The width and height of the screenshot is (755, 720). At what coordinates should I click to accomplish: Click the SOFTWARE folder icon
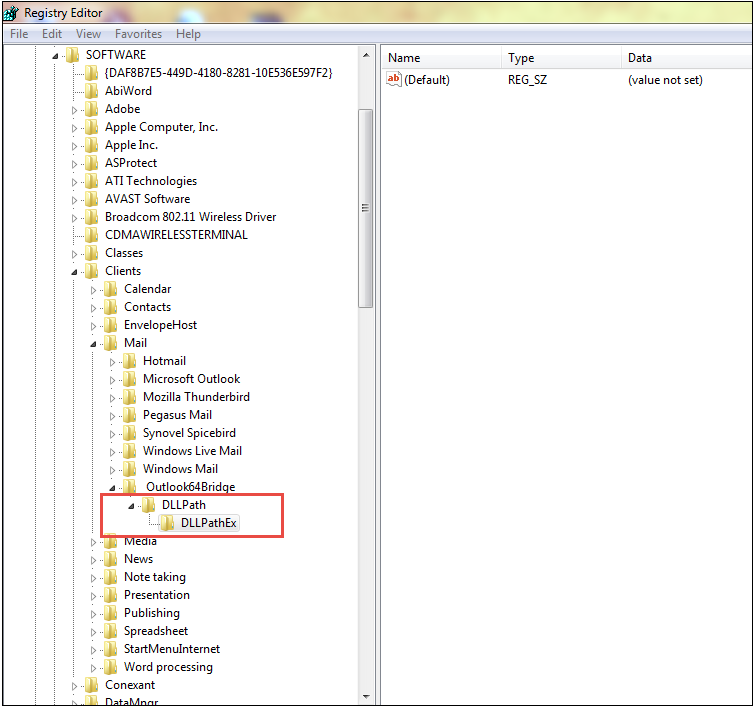click(x=73, y=55)
